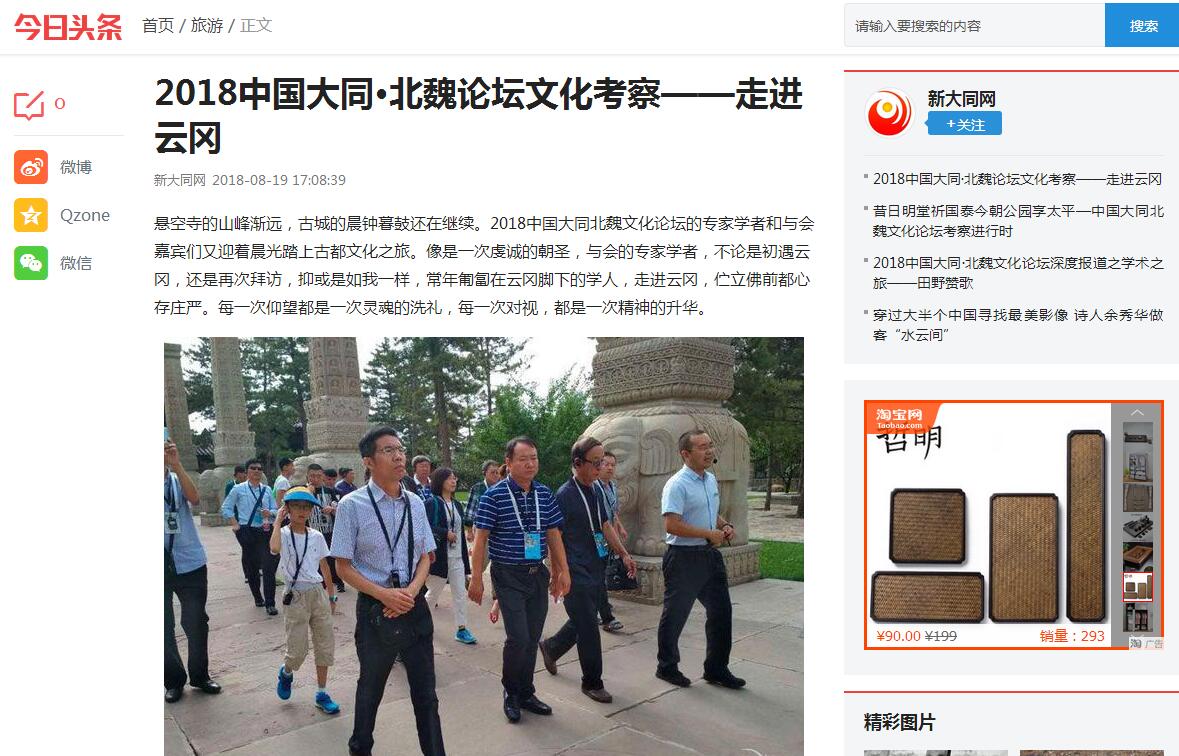Click the up chevron in ad thumbnail strip
Image resolution: width=1179 pixels, height=756 pixels.
(1137, 412)
